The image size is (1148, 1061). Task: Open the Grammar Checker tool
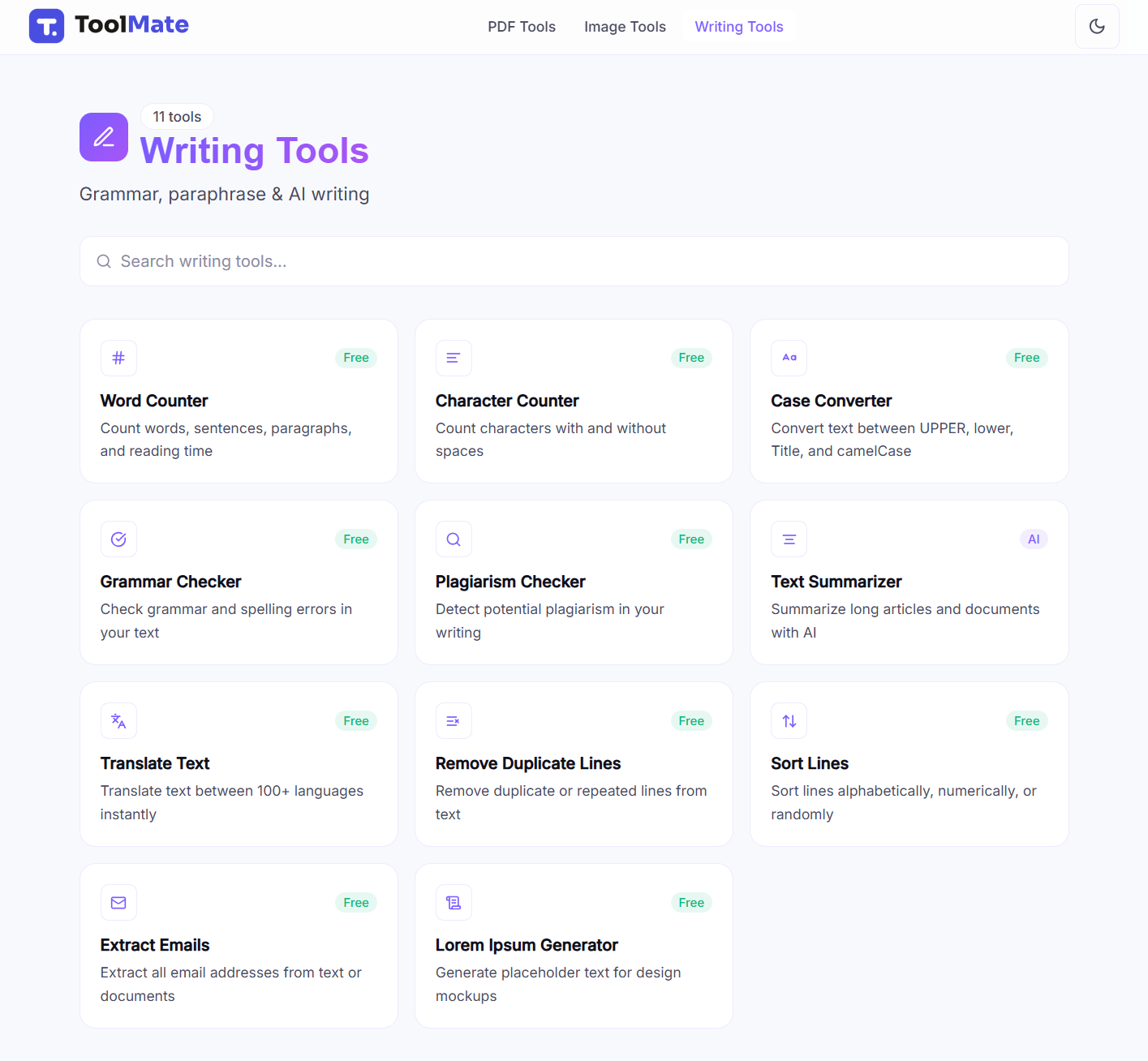tap(239, 582)
